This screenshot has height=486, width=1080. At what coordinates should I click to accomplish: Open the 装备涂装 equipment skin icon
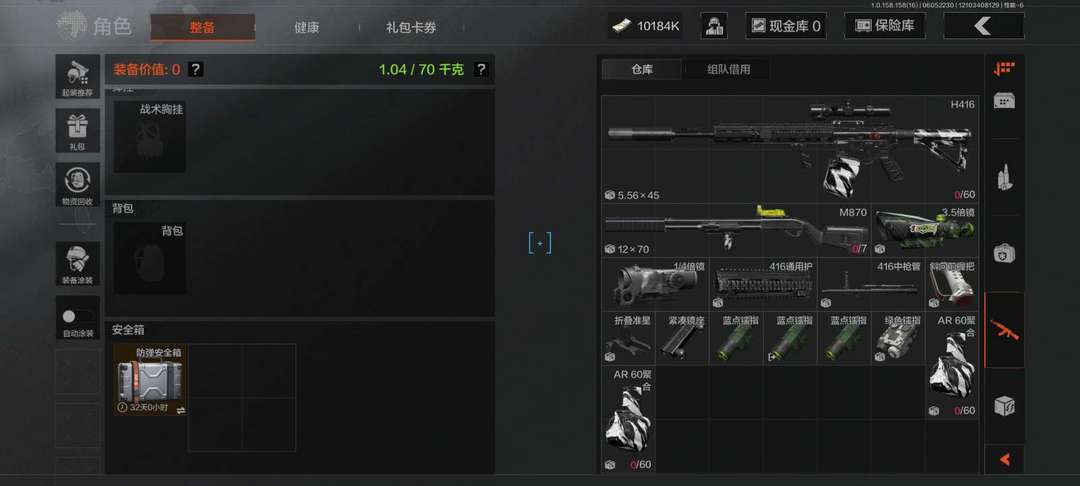[x=78, y=264]
